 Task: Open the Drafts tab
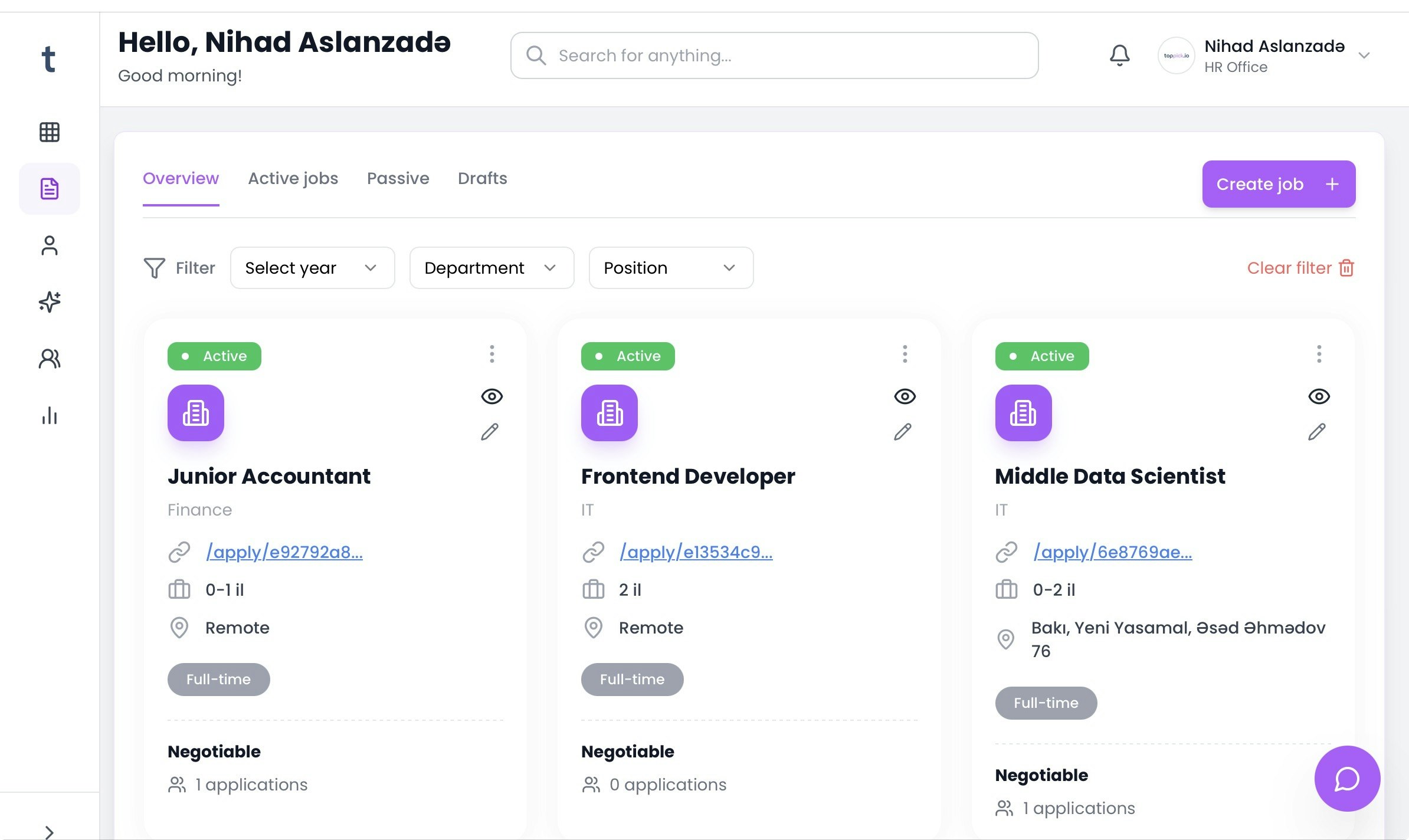[x=482, y=178]
